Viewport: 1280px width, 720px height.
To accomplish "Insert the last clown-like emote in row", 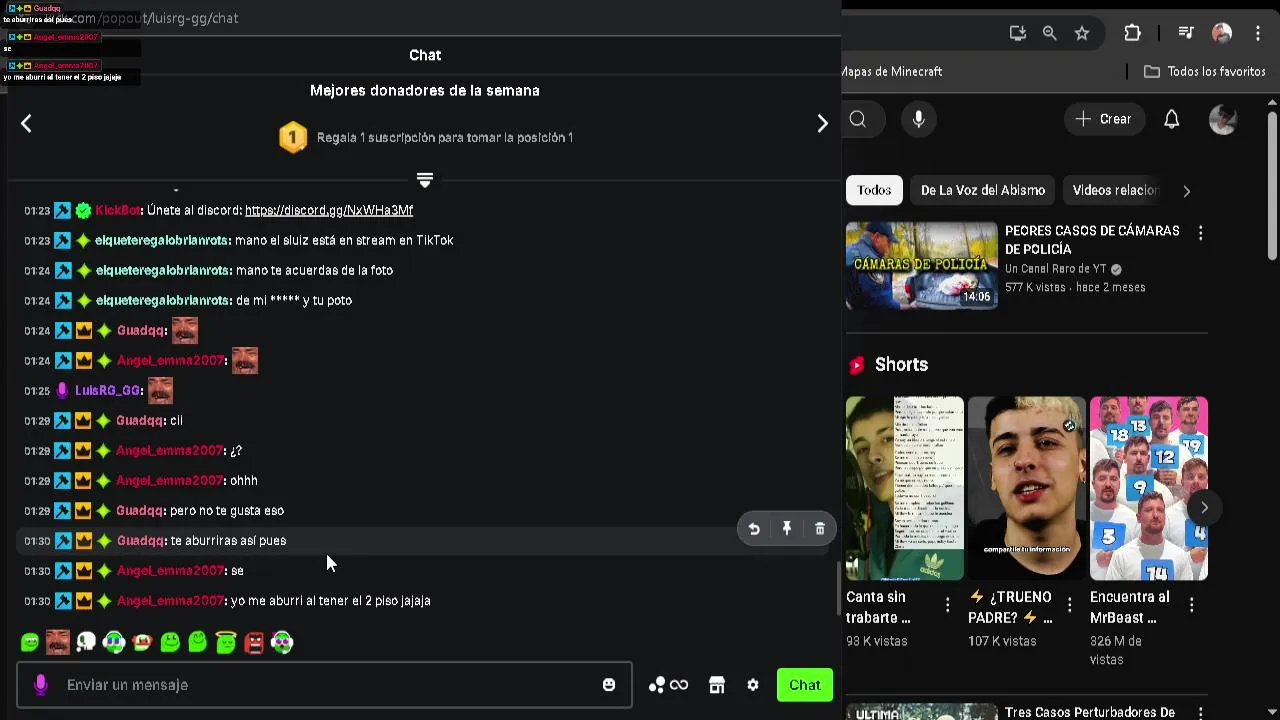I will pyautogui.click(x=282, y=642).
